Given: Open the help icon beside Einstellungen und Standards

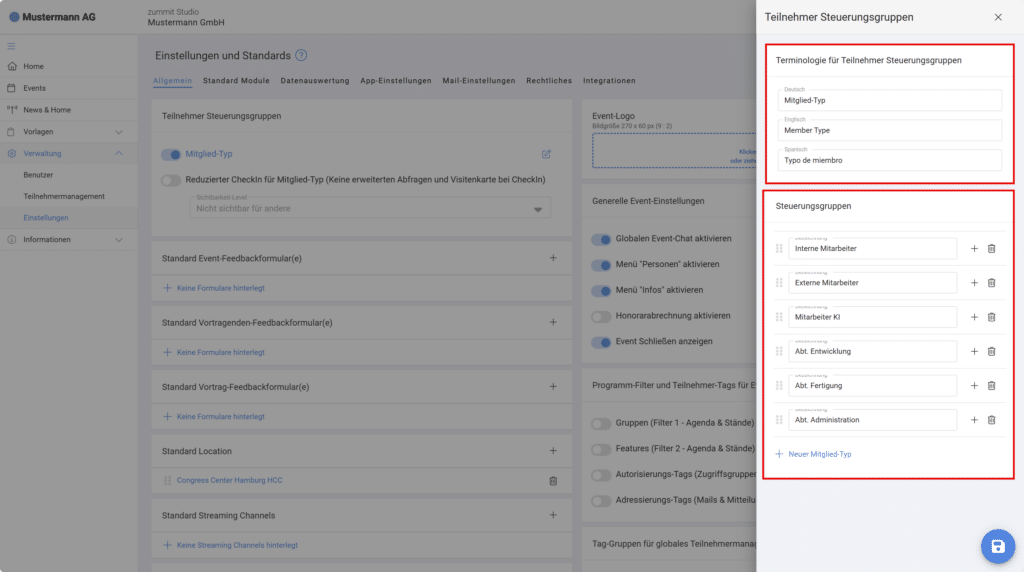Looking at the screenshot, I should pos(301,56).
